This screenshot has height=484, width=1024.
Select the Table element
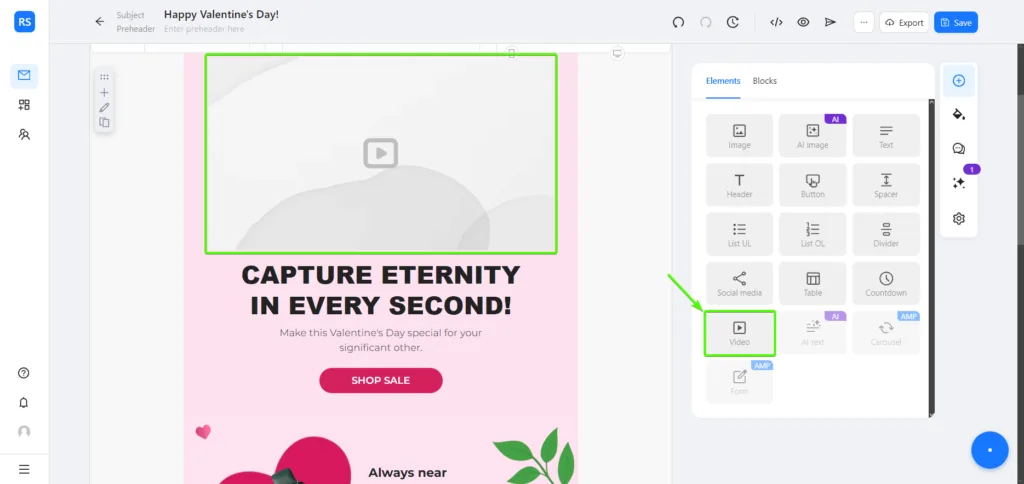(x=812, y=283)
